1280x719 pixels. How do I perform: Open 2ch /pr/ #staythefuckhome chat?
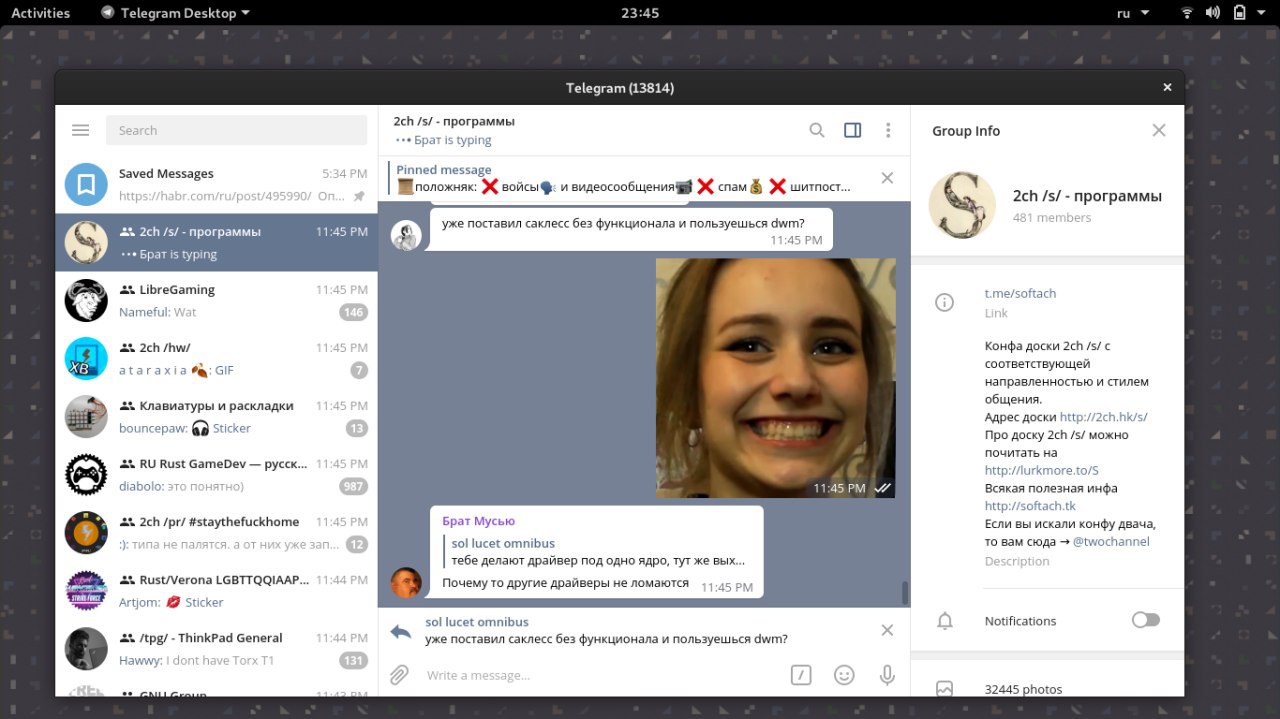[217, 533]
